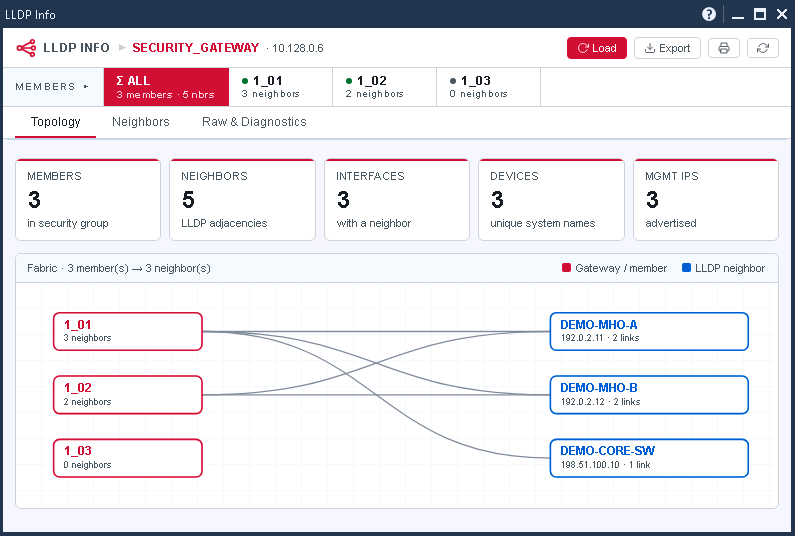Select member 1_02 with 2 neighbors

(384, 87)
